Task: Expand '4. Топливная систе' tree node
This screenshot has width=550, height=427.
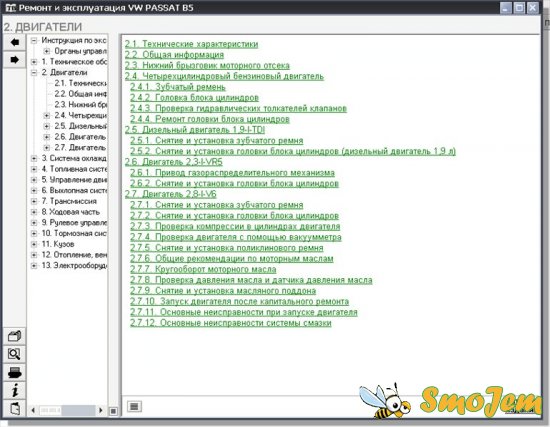Action: click(34, 169)
